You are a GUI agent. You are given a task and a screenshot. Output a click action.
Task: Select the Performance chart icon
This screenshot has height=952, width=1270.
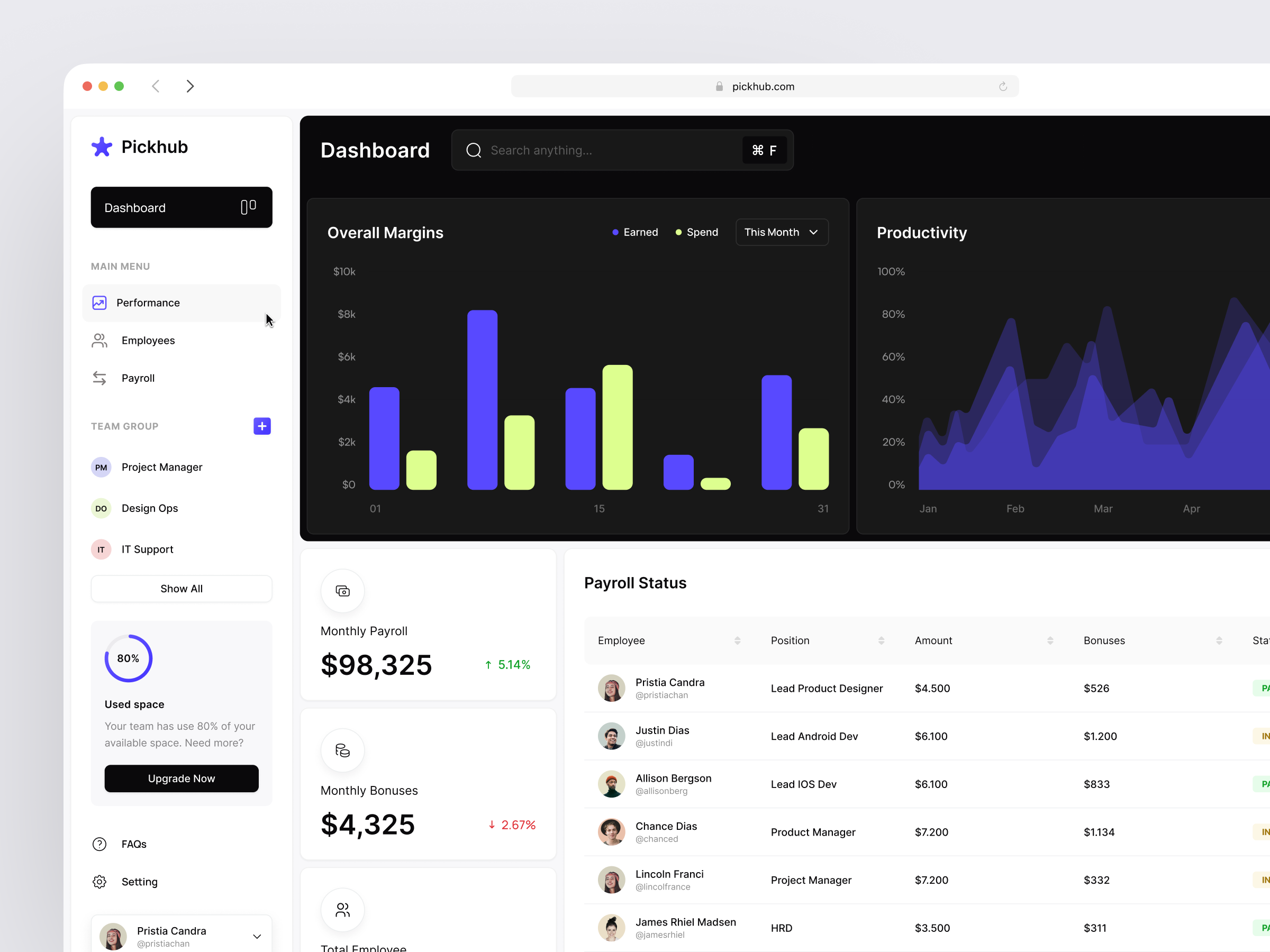click(x=99, y=303)
